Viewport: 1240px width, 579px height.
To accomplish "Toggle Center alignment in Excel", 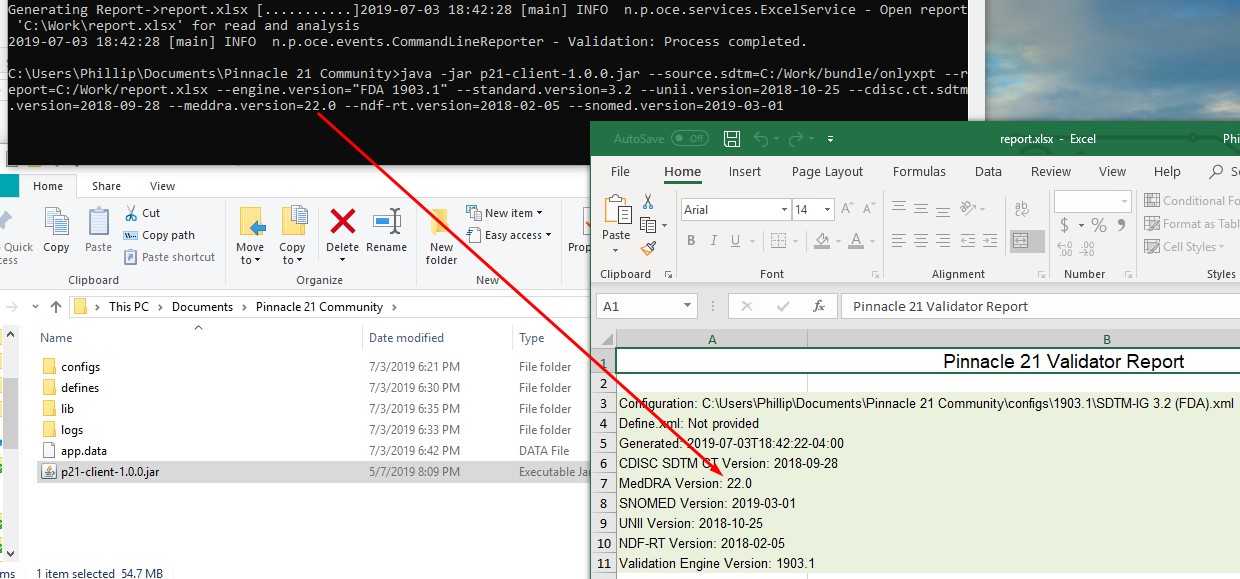I will (922, 241).
